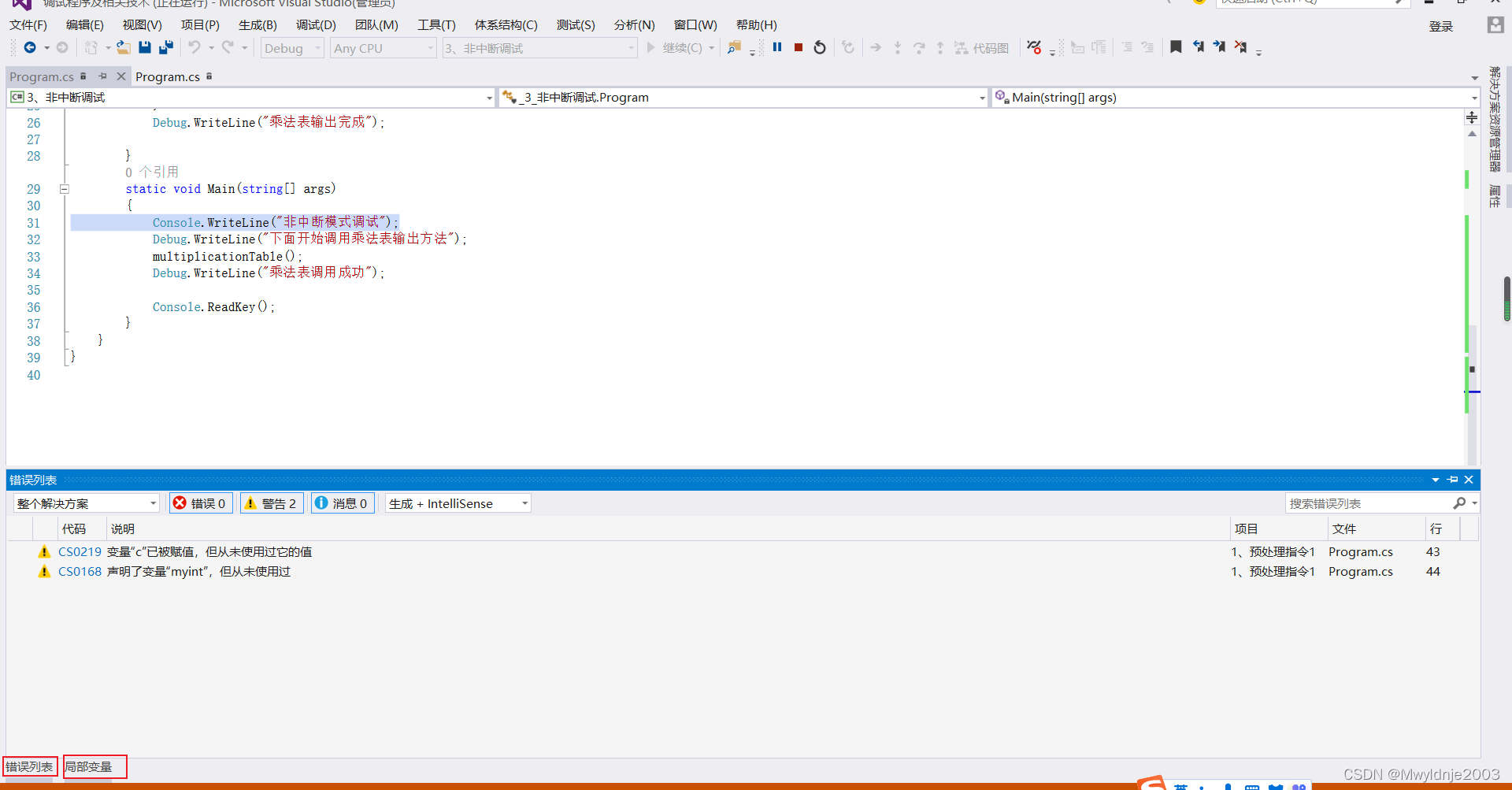Clear all bookmarks icon
The height and width of the screenshot is (790, 1512).
click(1240, 47)
